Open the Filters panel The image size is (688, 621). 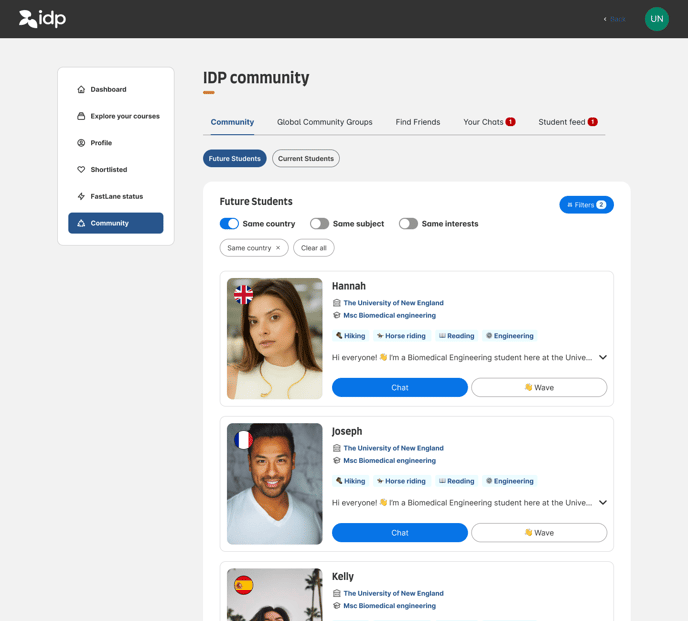point(586,205)
